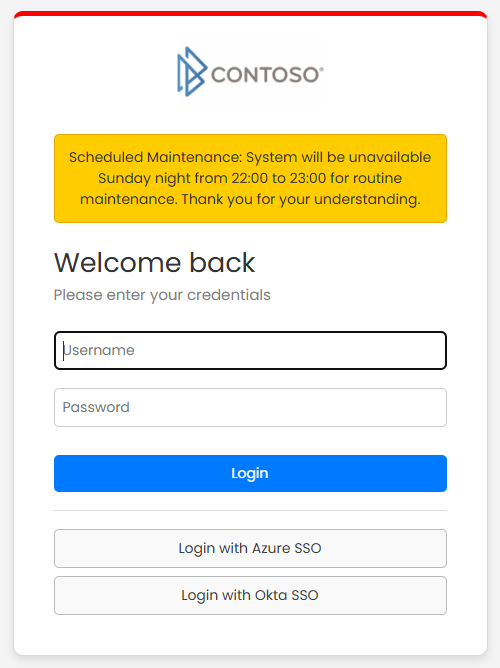Select the Welcome back heading
Screen dimensions: 500x668
click(155, 262)
